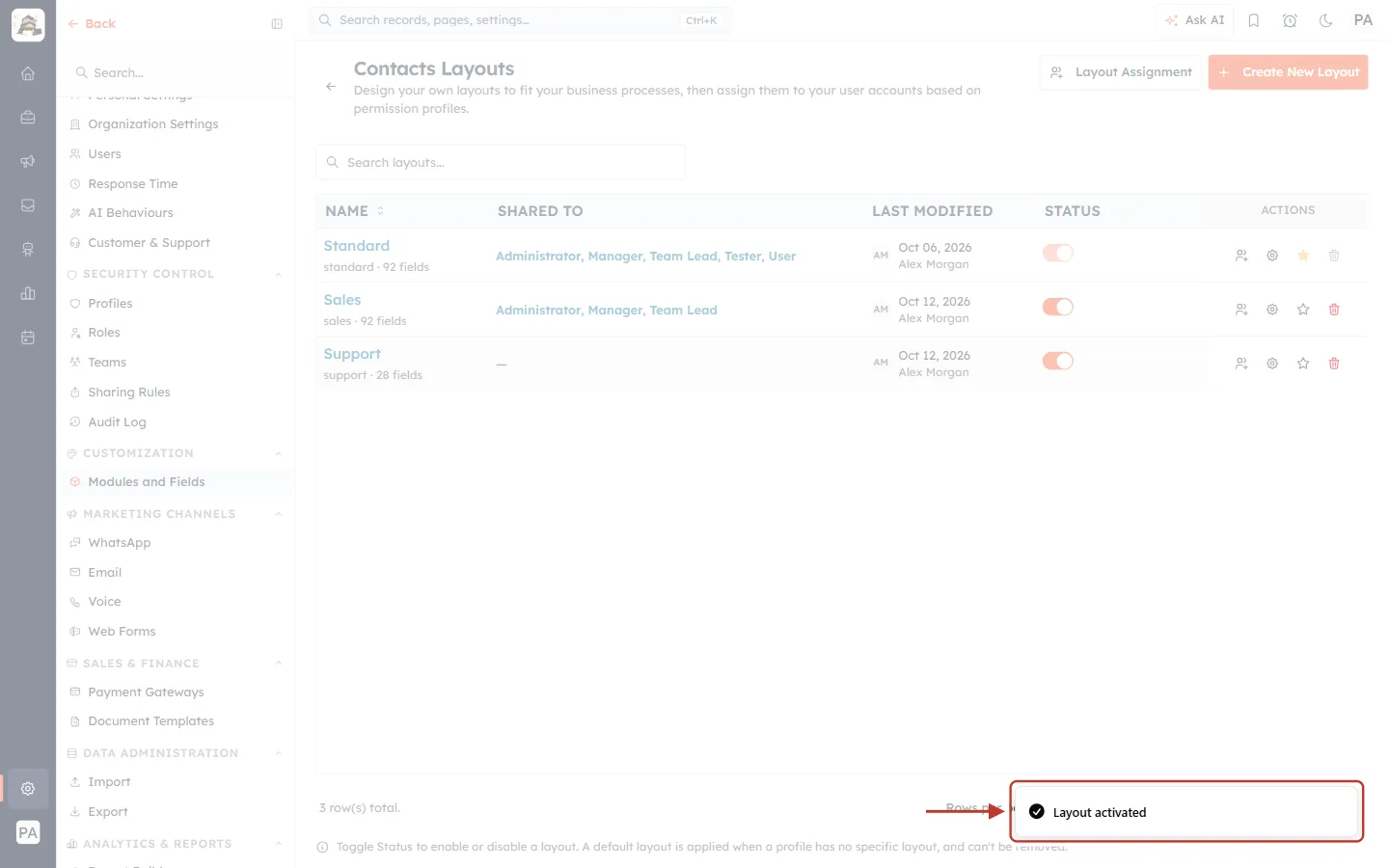Switch to dark mode moon icon
The height and width of the screenshot is (868, 1389).
pyautogui.click(x=1325, y=20)
